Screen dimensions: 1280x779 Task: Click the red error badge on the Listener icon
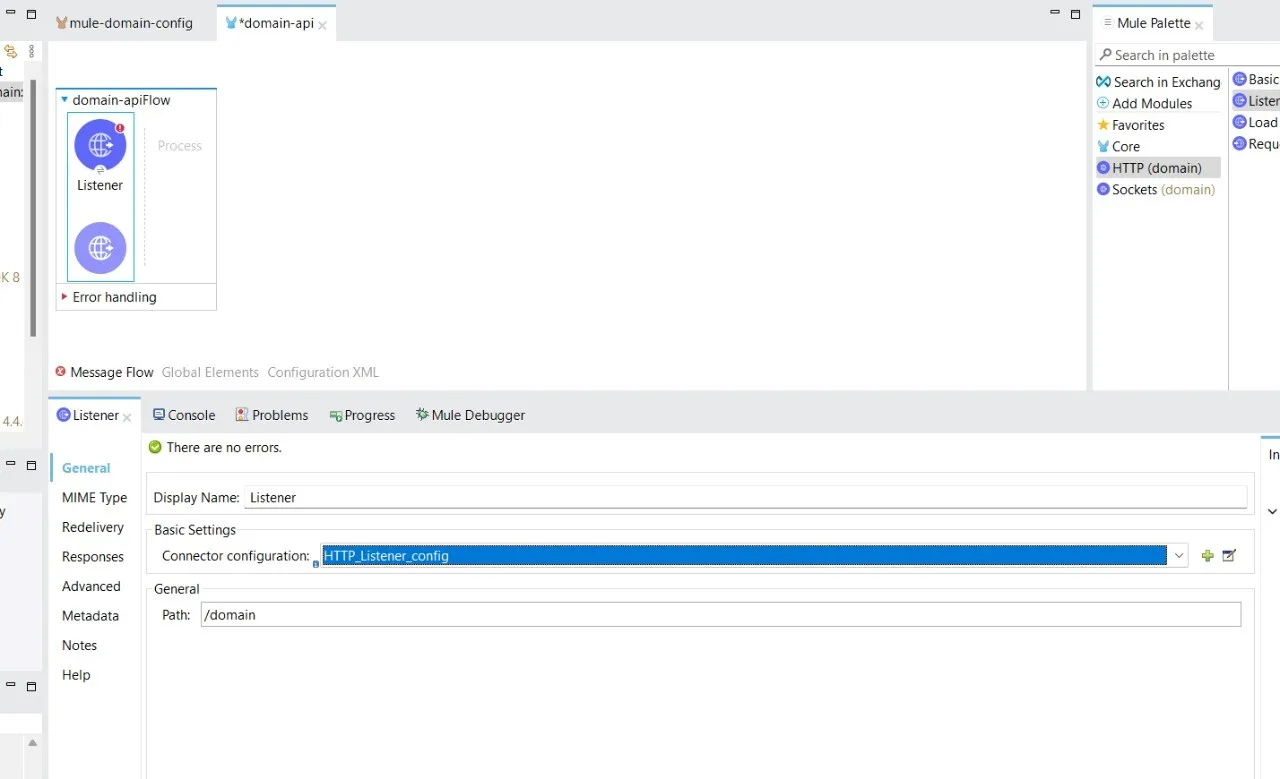click(120, 128)
